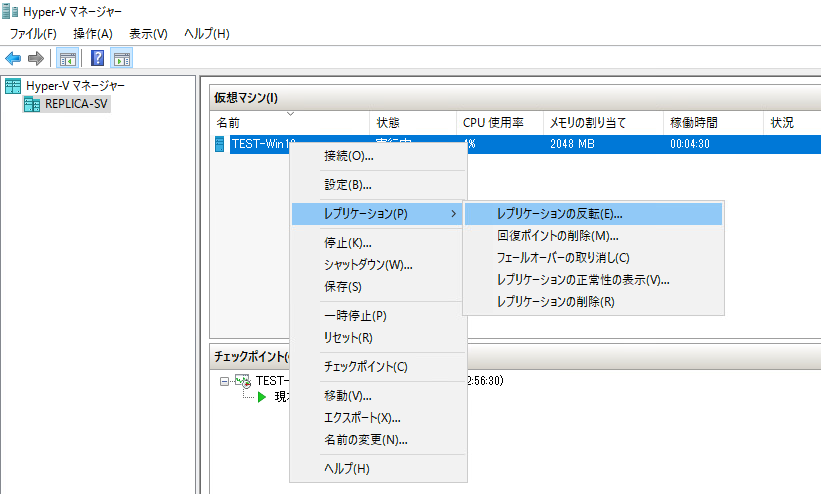Choose 設定(B)... from the context menu

[378, 185]
